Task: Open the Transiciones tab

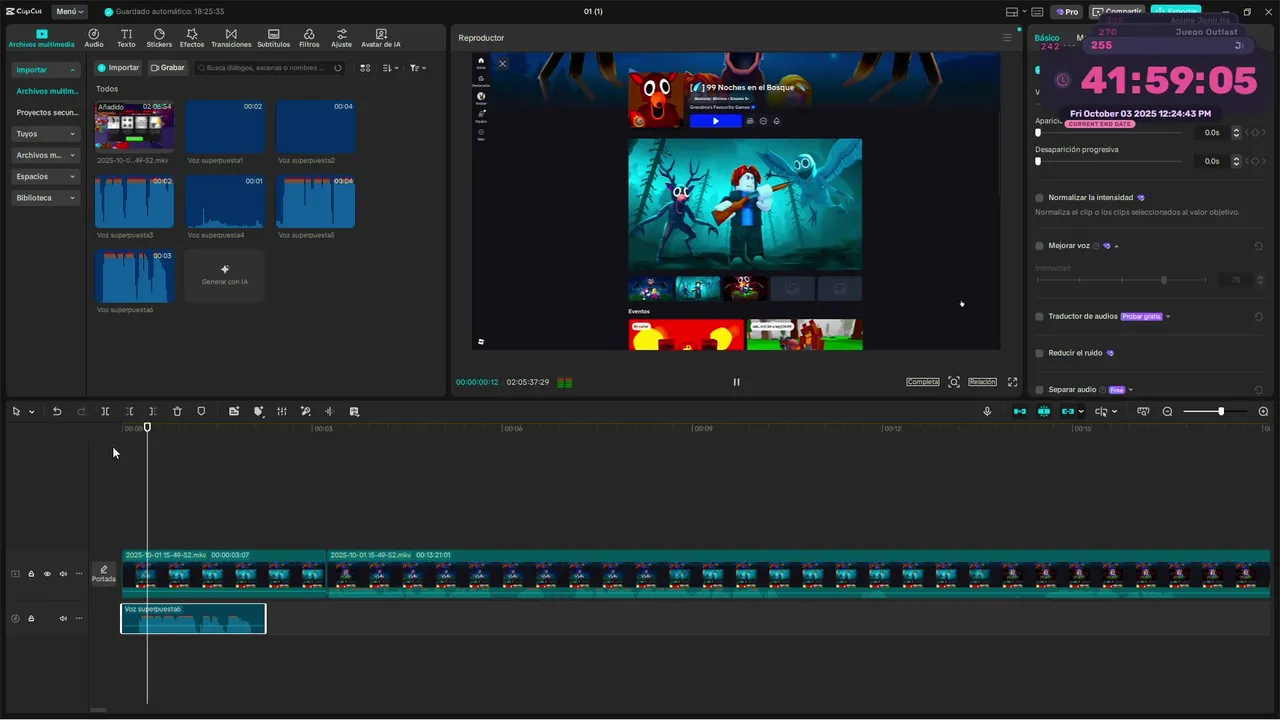Action: [x=231, y=38]
